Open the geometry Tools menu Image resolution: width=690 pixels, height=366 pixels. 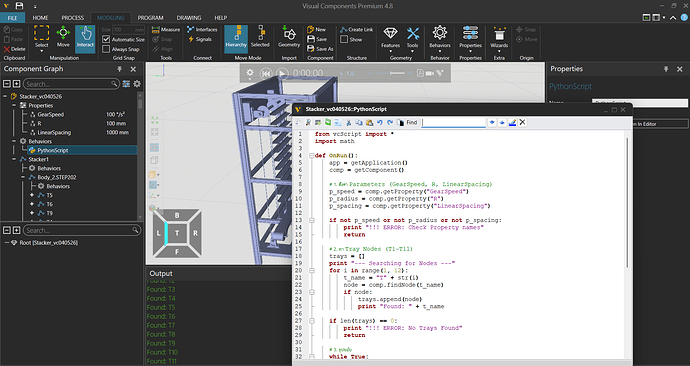click(412, 38)
